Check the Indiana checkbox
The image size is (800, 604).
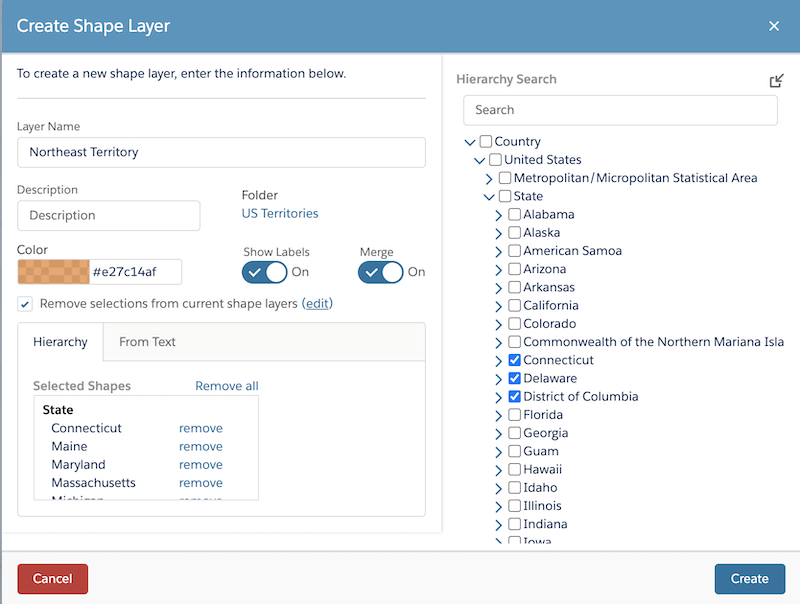click(514, 524)
